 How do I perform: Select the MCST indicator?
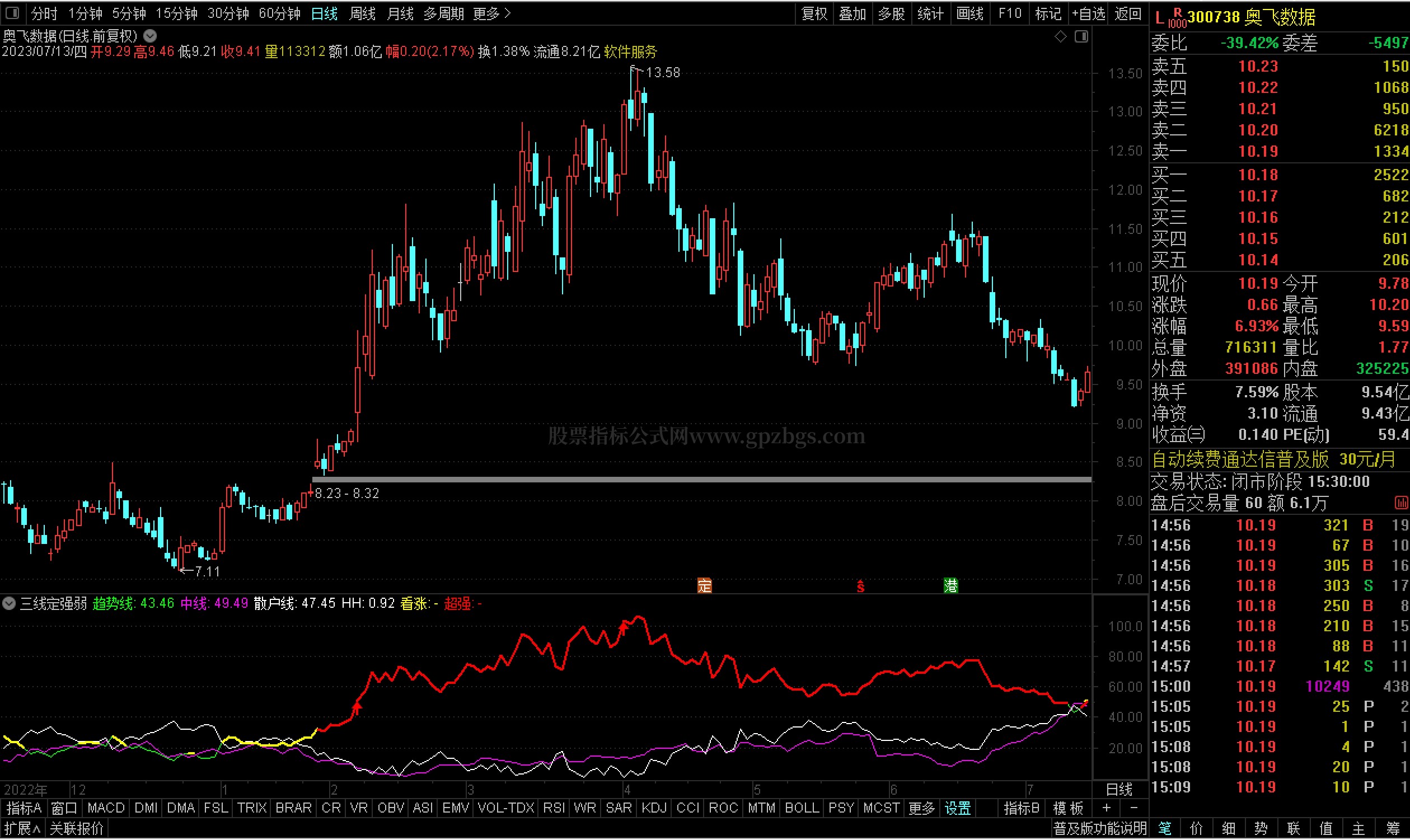click(x=882, y=808)
